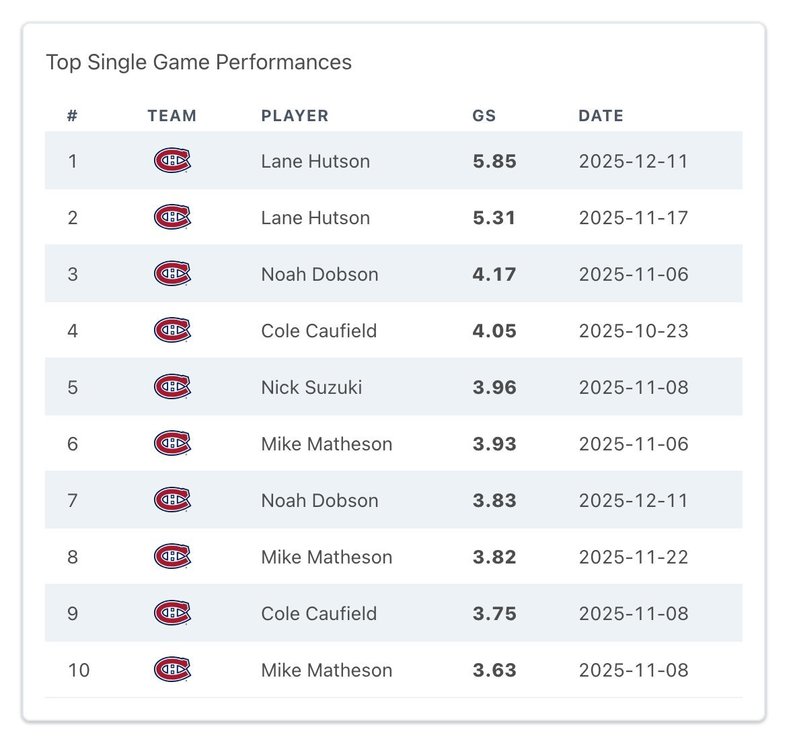The height and width of the screenshot is (750, 791).
Task: Sort by the DATE column header
Action: 600,116
